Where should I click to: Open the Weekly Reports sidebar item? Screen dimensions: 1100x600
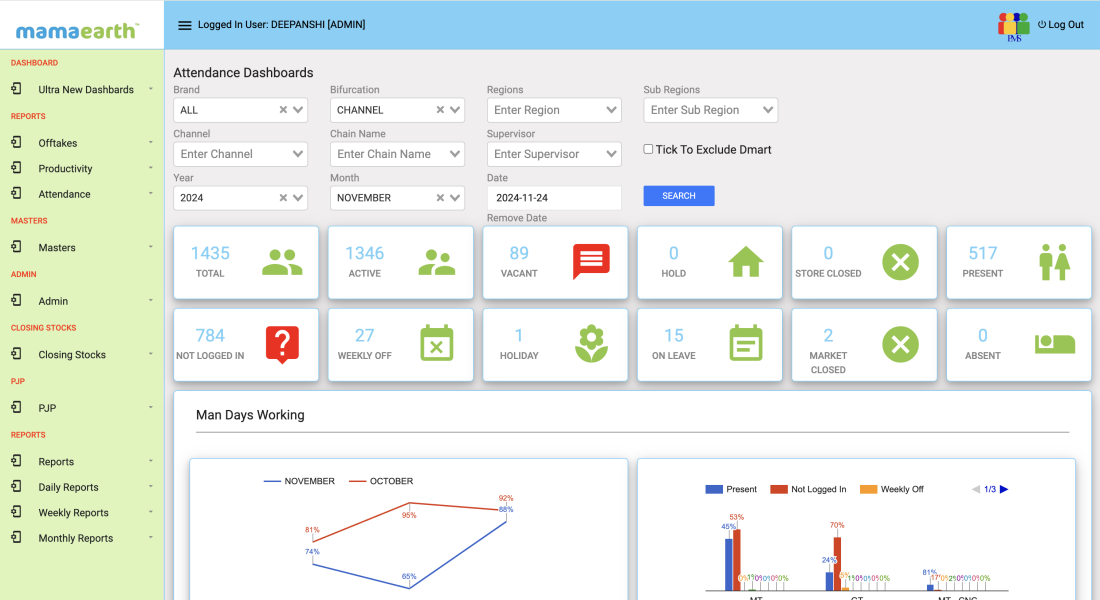click(82, 512)
